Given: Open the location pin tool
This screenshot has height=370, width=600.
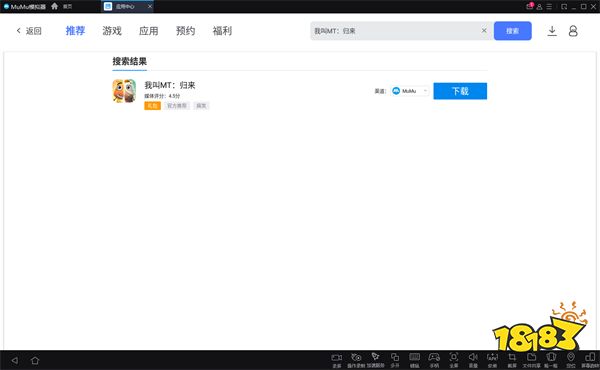Looking at the screenshot, I should click(x=571, y=360).
